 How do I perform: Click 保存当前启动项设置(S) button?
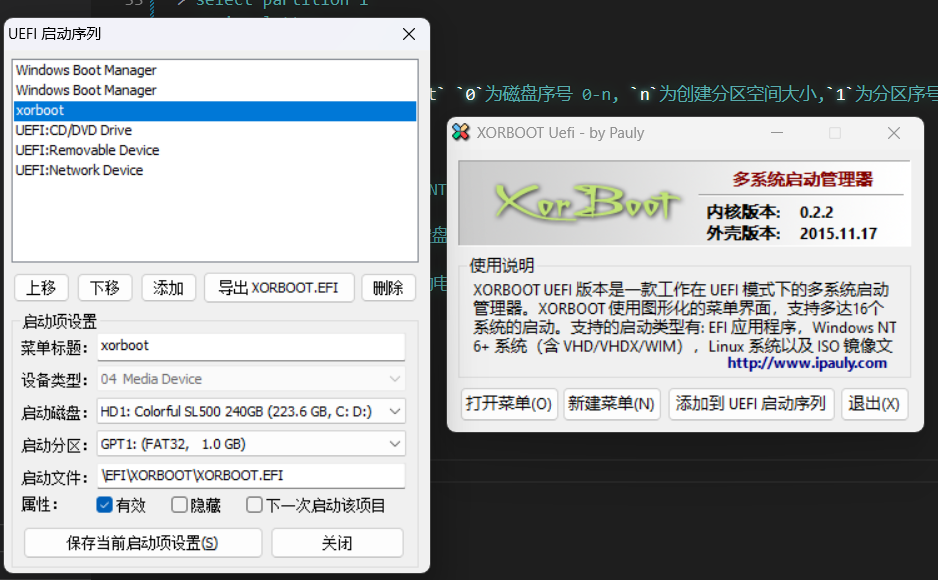[142, 542]
